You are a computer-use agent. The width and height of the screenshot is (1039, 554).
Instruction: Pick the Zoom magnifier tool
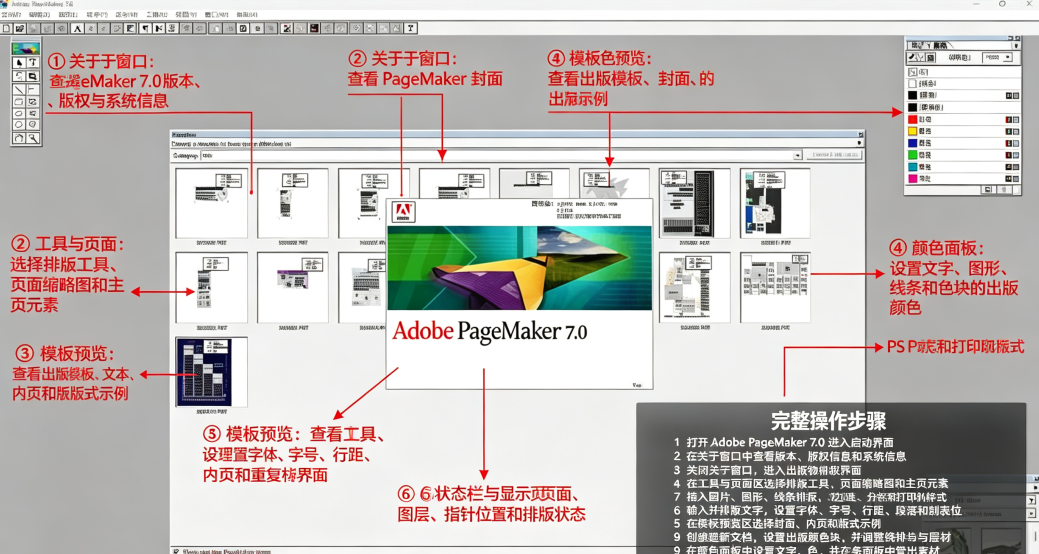click(32, 138)
